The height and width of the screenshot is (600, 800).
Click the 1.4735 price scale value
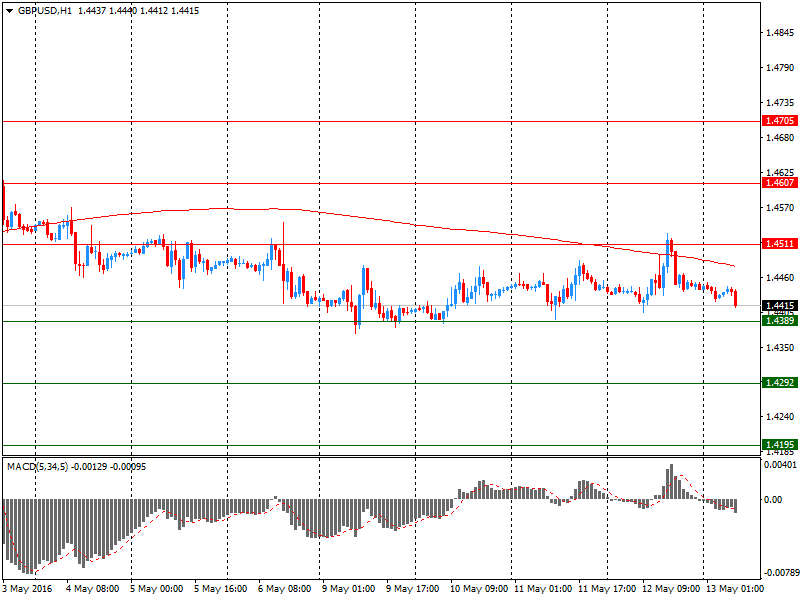[780, 103]
